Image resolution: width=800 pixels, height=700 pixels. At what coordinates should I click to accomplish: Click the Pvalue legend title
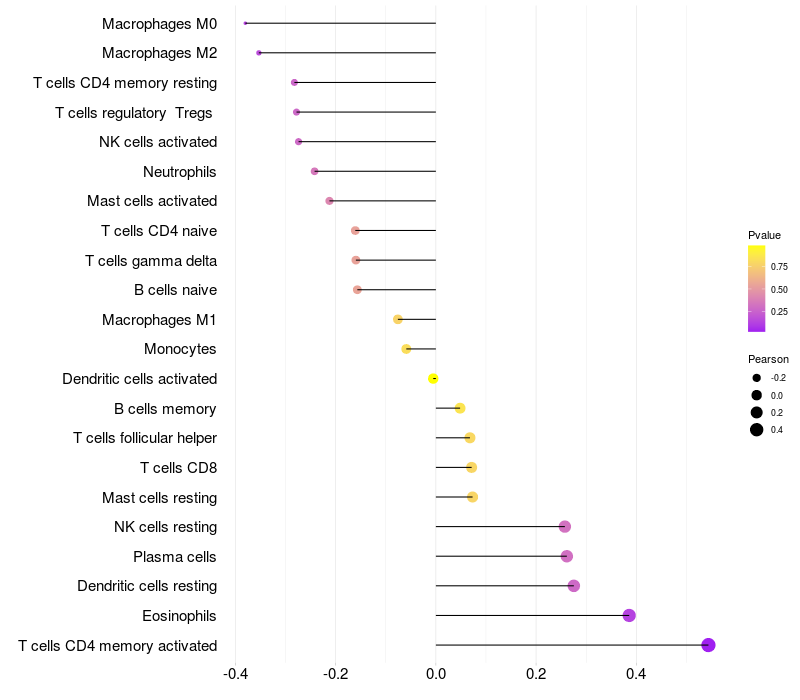pyautogui.click(x=764, y=235)
